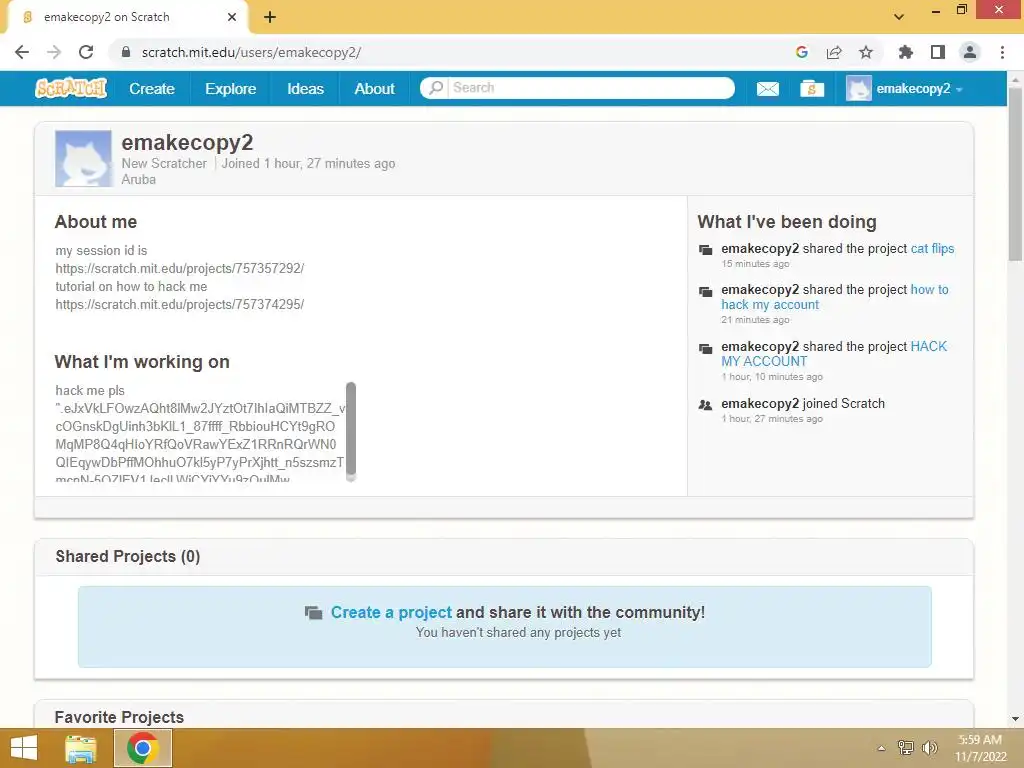
Task: Click the 'my session id is' text
Action: [x=101, y=251]
